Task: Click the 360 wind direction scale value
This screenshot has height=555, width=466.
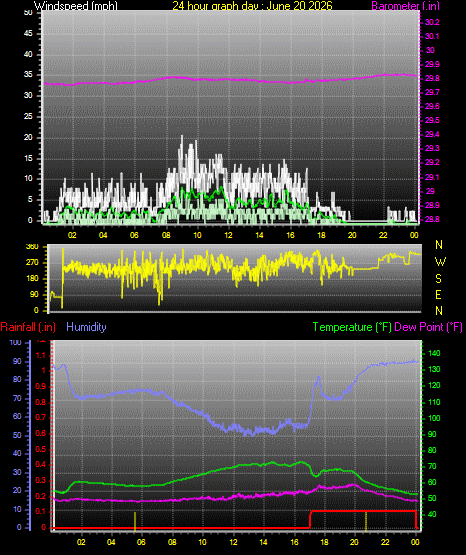Action: point(32,247)
